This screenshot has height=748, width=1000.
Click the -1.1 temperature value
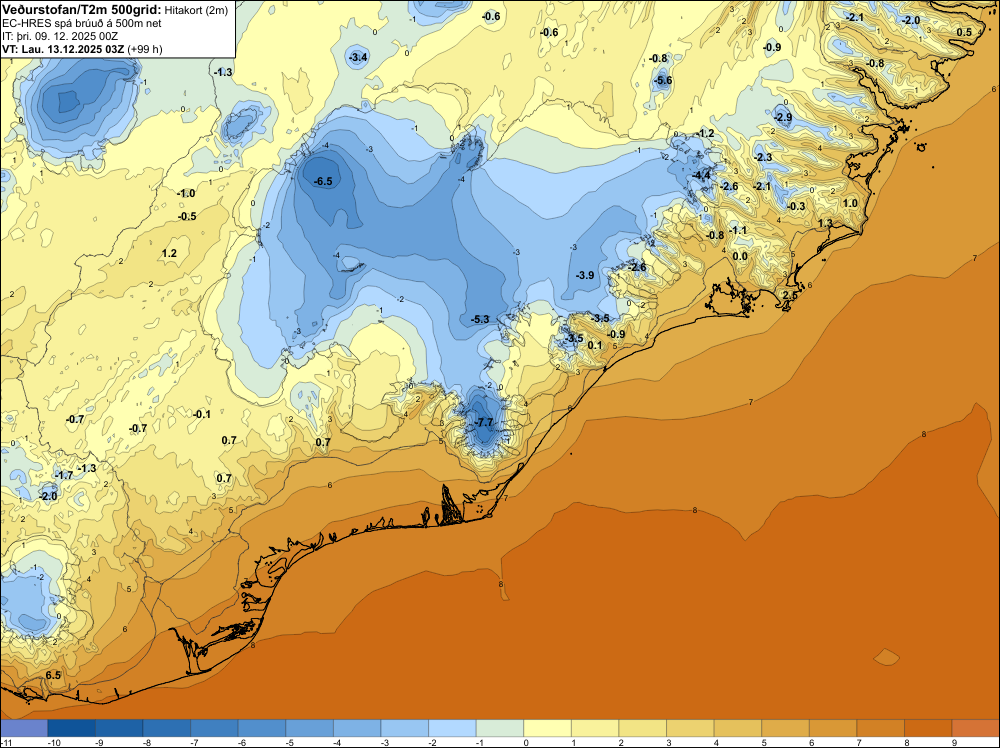[x=738, y=230]
